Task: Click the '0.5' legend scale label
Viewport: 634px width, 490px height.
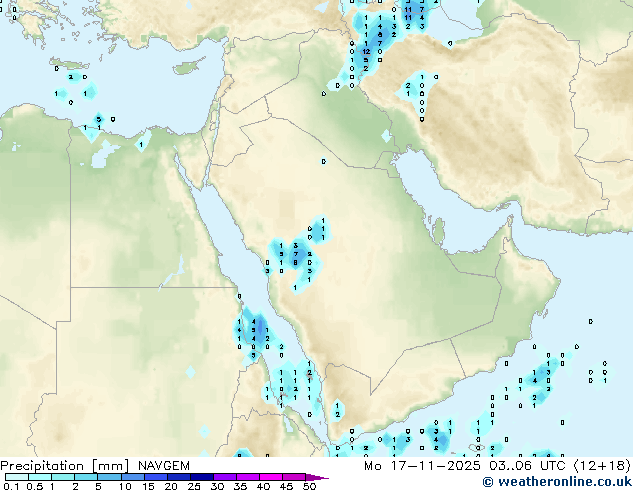Action: tap(34, 486)
